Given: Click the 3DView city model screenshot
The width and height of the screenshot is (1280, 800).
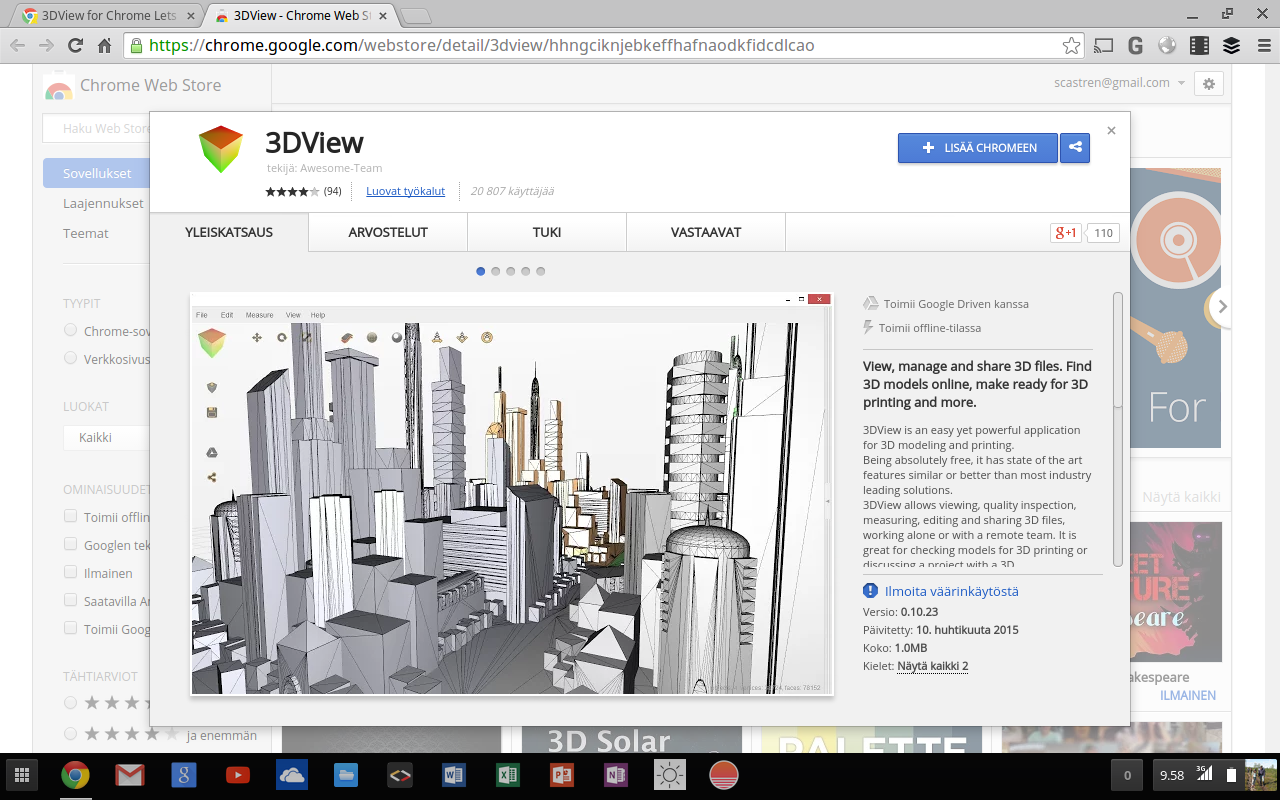Looking at the screenshot, I should point(512,494).
